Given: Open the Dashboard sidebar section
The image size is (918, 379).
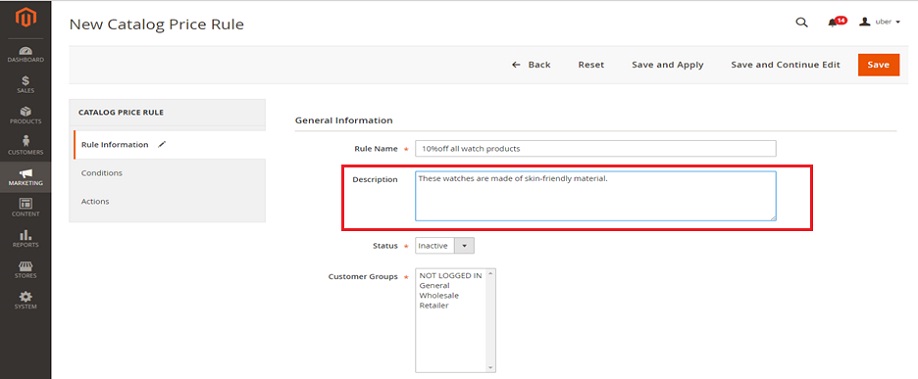Looking at the screenshot, I should 25,54.
